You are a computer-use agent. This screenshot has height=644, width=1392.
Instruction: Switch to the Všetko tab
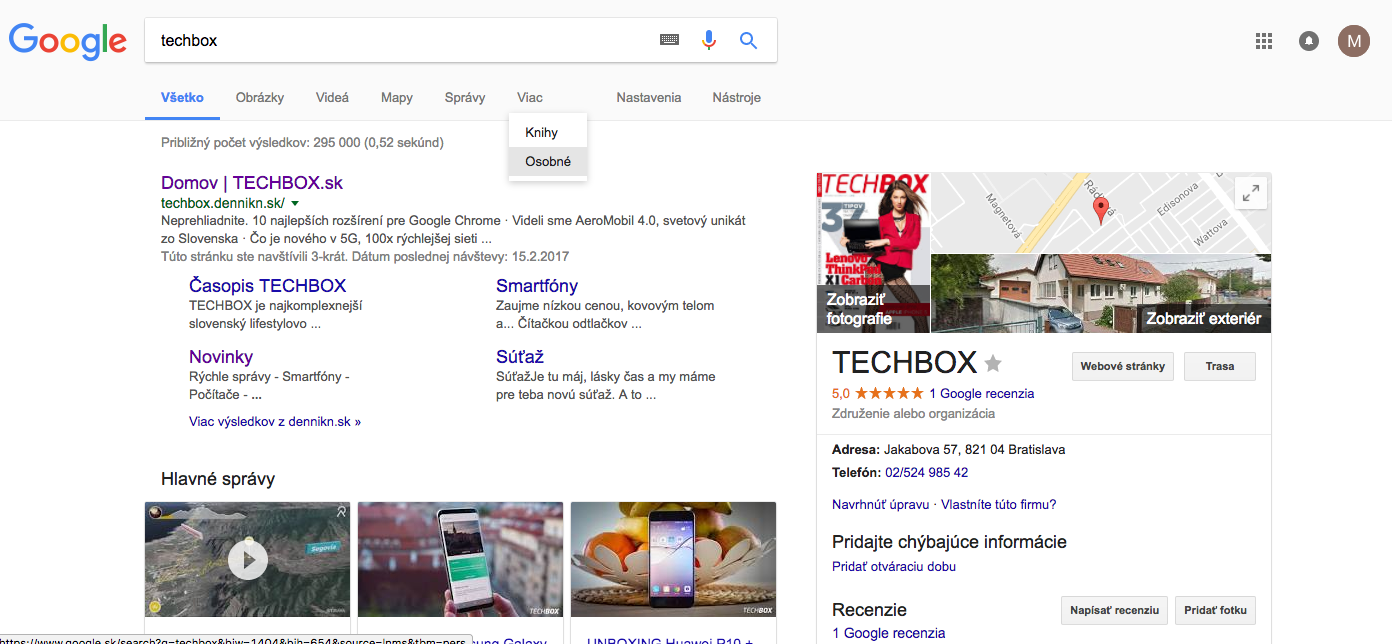point(182,98)
